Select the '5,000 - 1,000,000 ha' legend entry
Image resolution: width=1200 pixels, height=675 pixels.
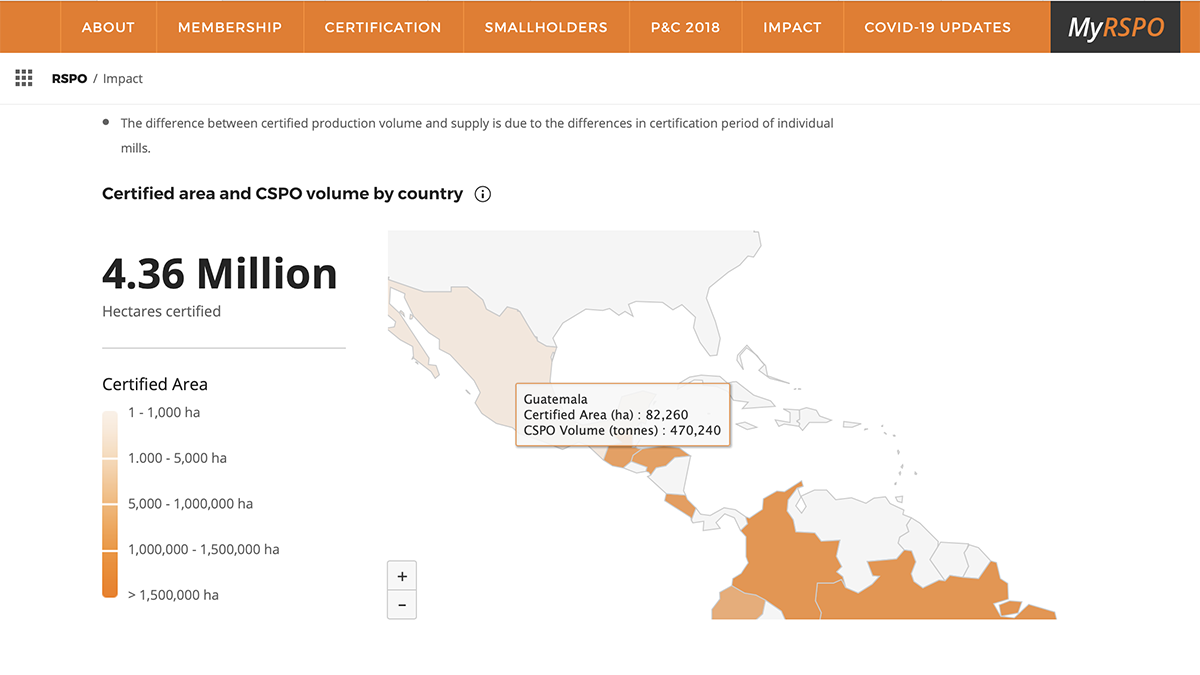tap(190, 503)
